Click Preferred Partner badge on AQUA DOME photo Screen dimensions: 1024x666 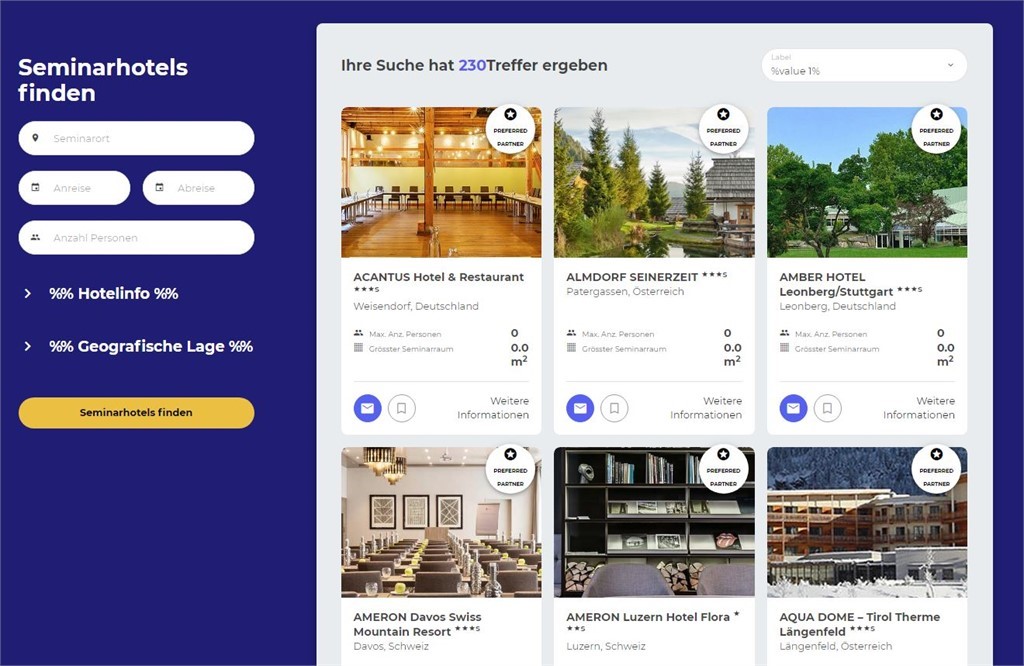tap(936, 469)
